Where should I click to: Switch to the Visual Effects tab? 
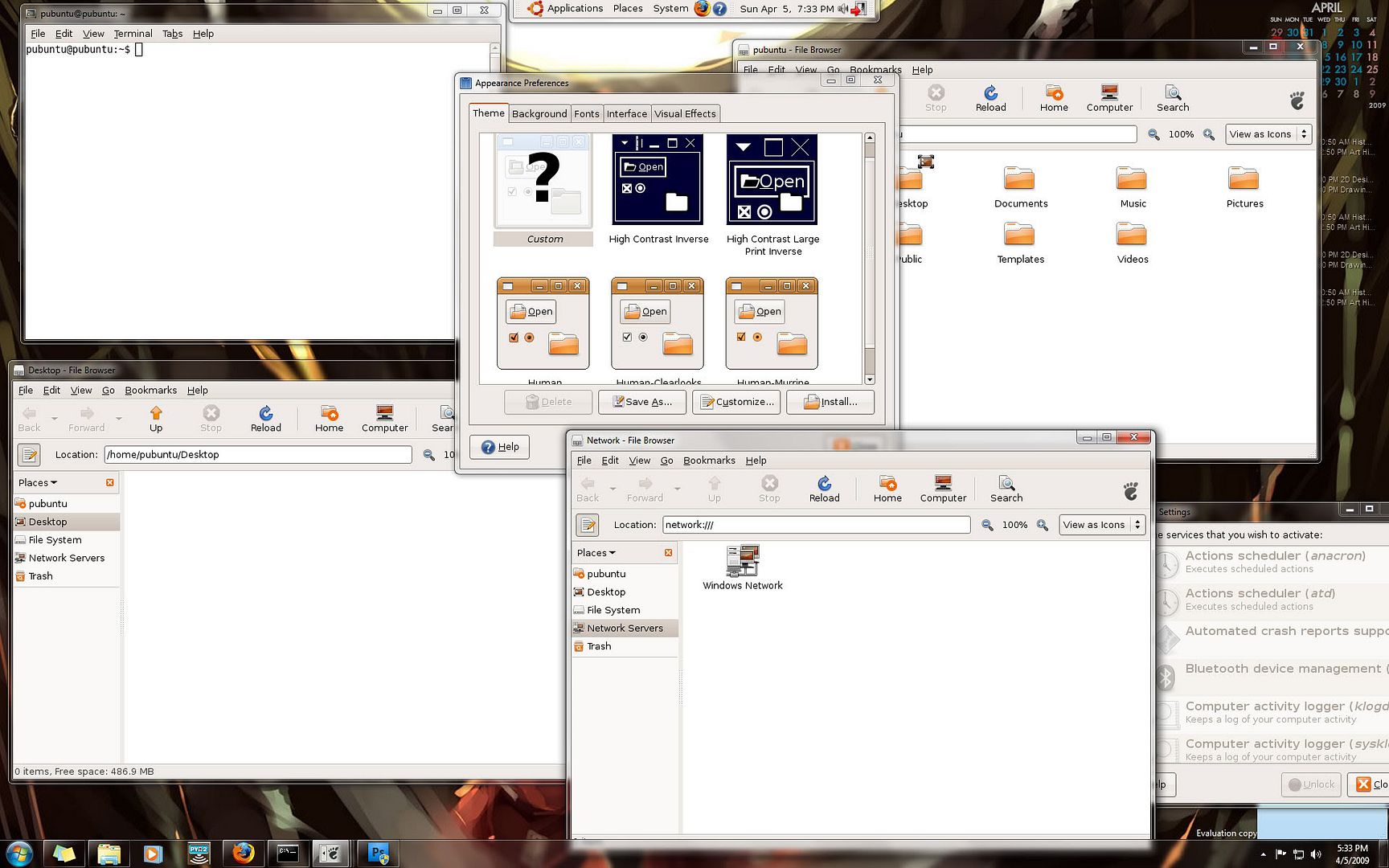(685, 113)
